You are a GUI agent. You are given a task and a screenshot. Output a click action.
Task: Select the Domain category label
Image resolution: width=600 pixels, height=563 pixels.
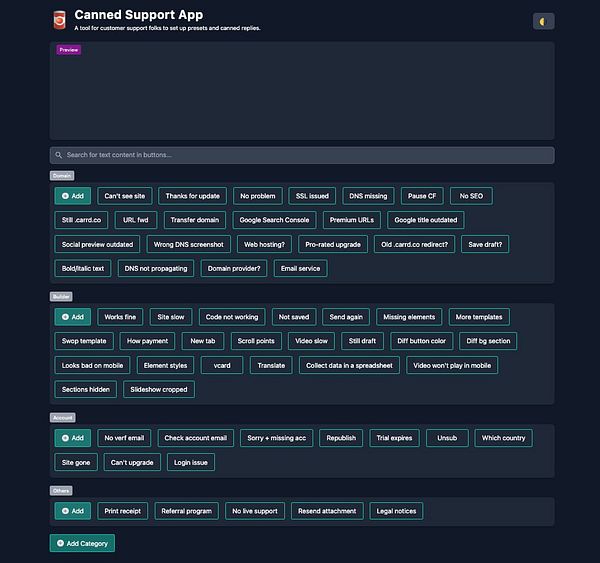[x=62, y=176]
